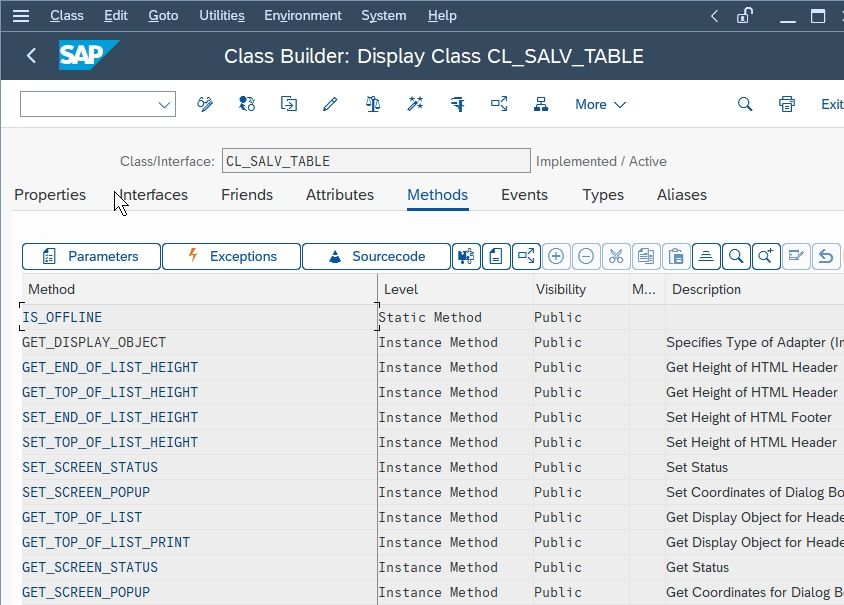Click the top toolbar where-used arrows icon
Image resolution: width=844 pixels, height=605 pixels.
click(x=499, y=104)
